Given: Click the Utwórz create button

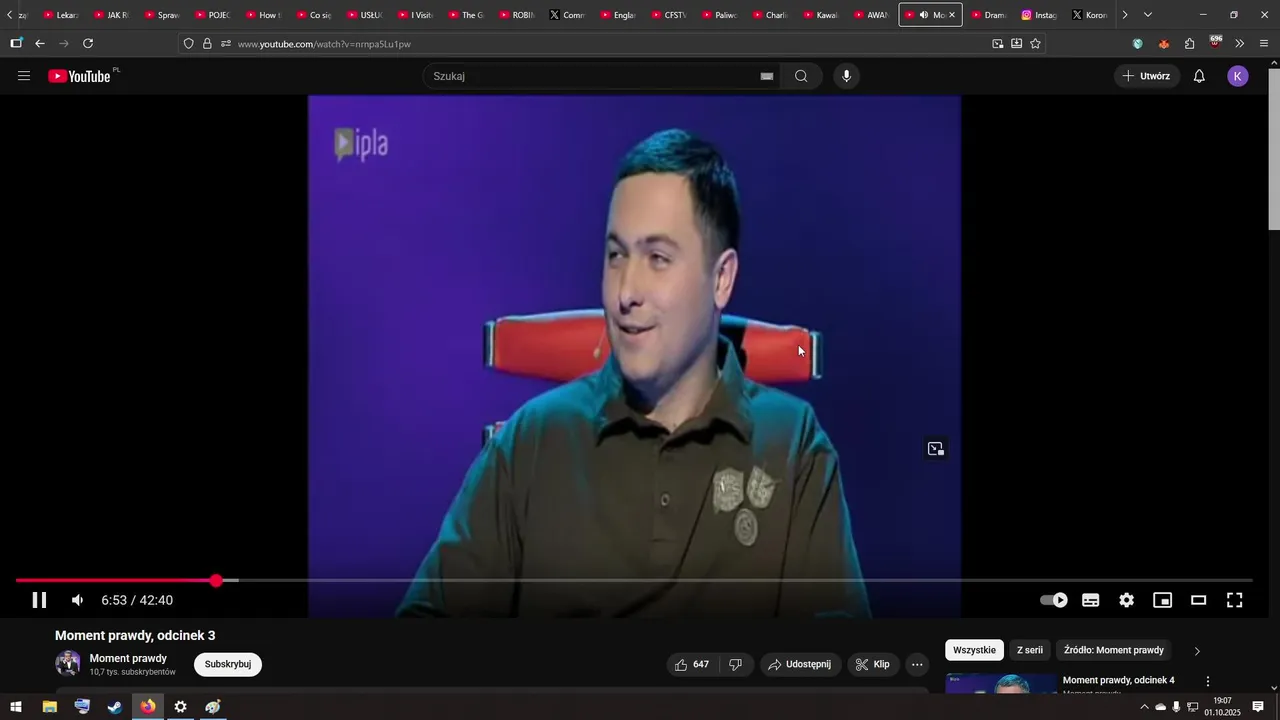Looking at the screenshot, I should (1146, 76).
